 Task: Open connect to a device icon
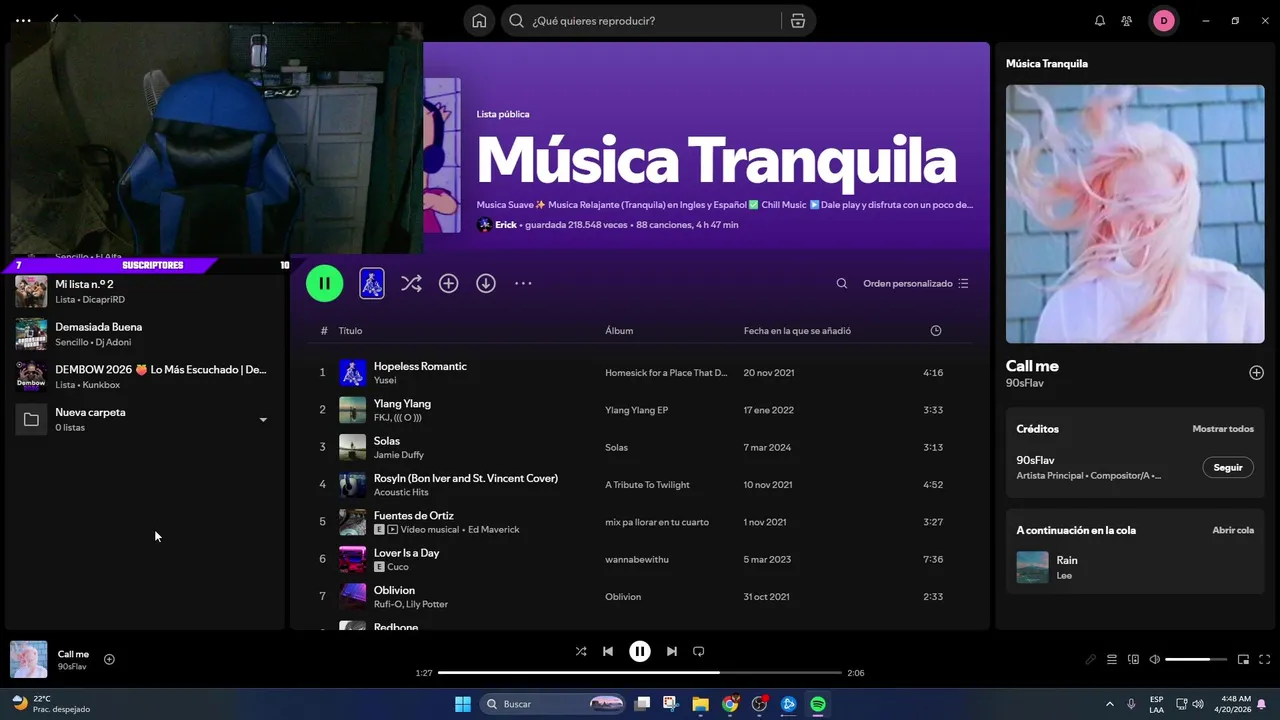(1133, 659)
